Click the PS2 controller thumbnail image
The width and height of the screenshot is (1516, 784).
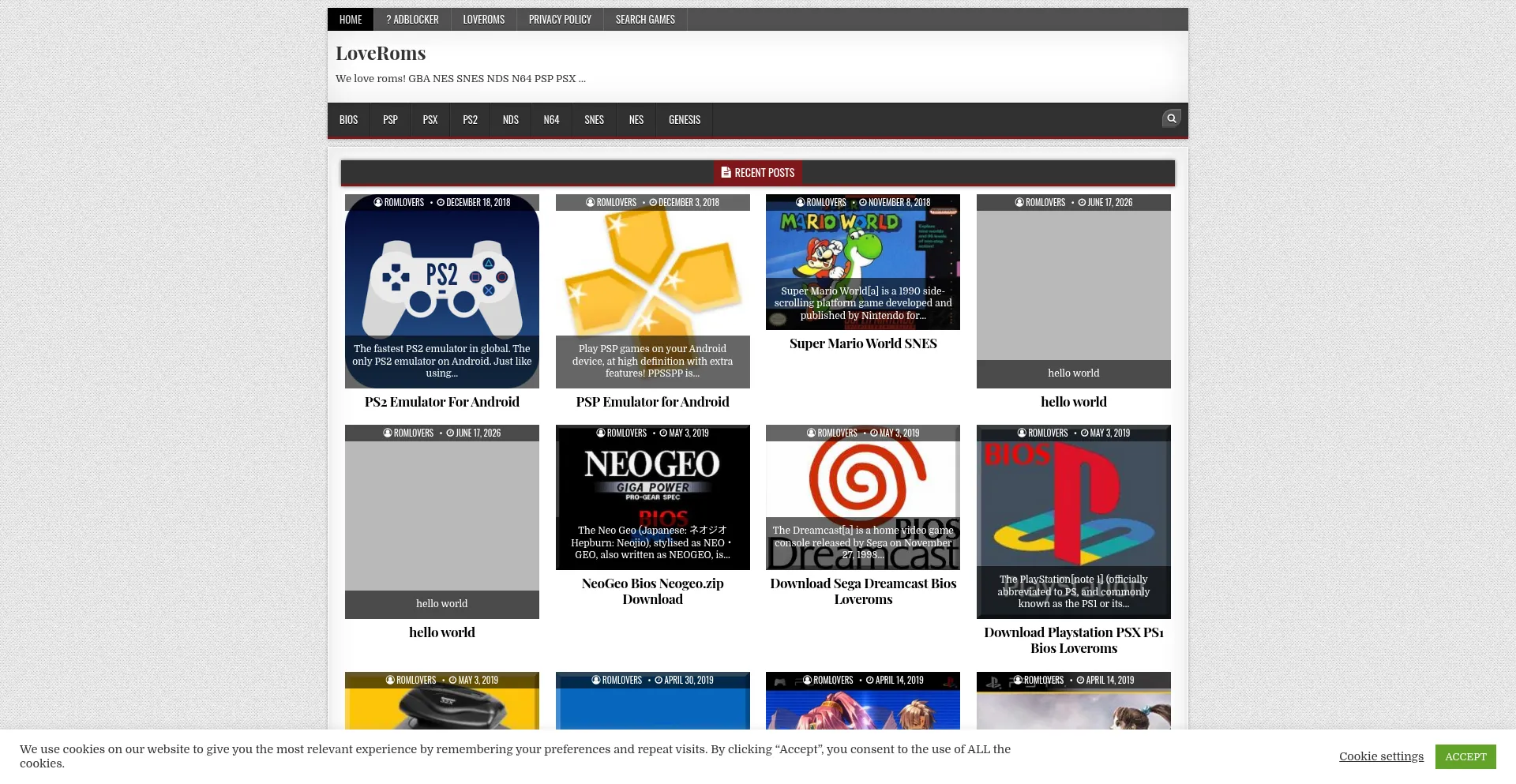coord(442,291)
